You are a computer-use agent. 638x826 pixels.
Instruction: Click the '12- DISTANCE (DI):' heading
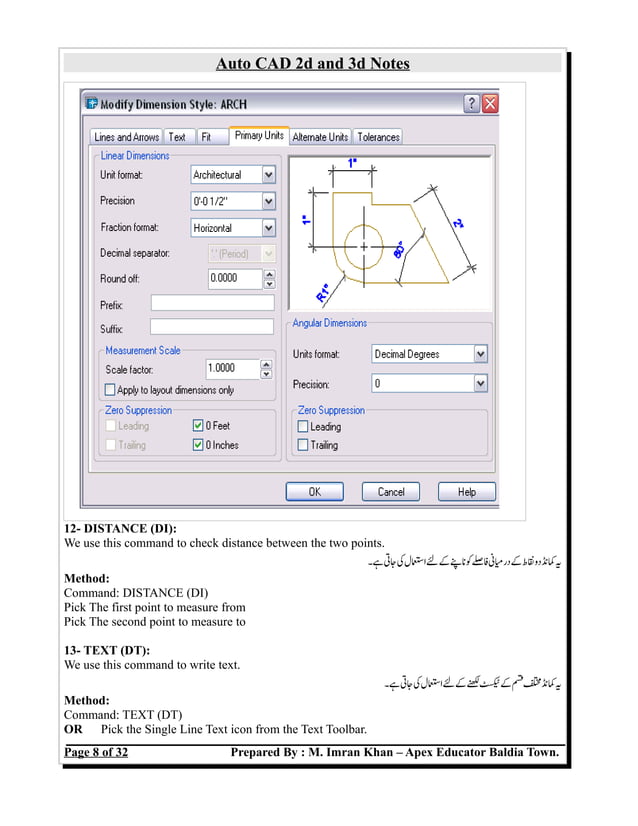click(x=120, y=528)
